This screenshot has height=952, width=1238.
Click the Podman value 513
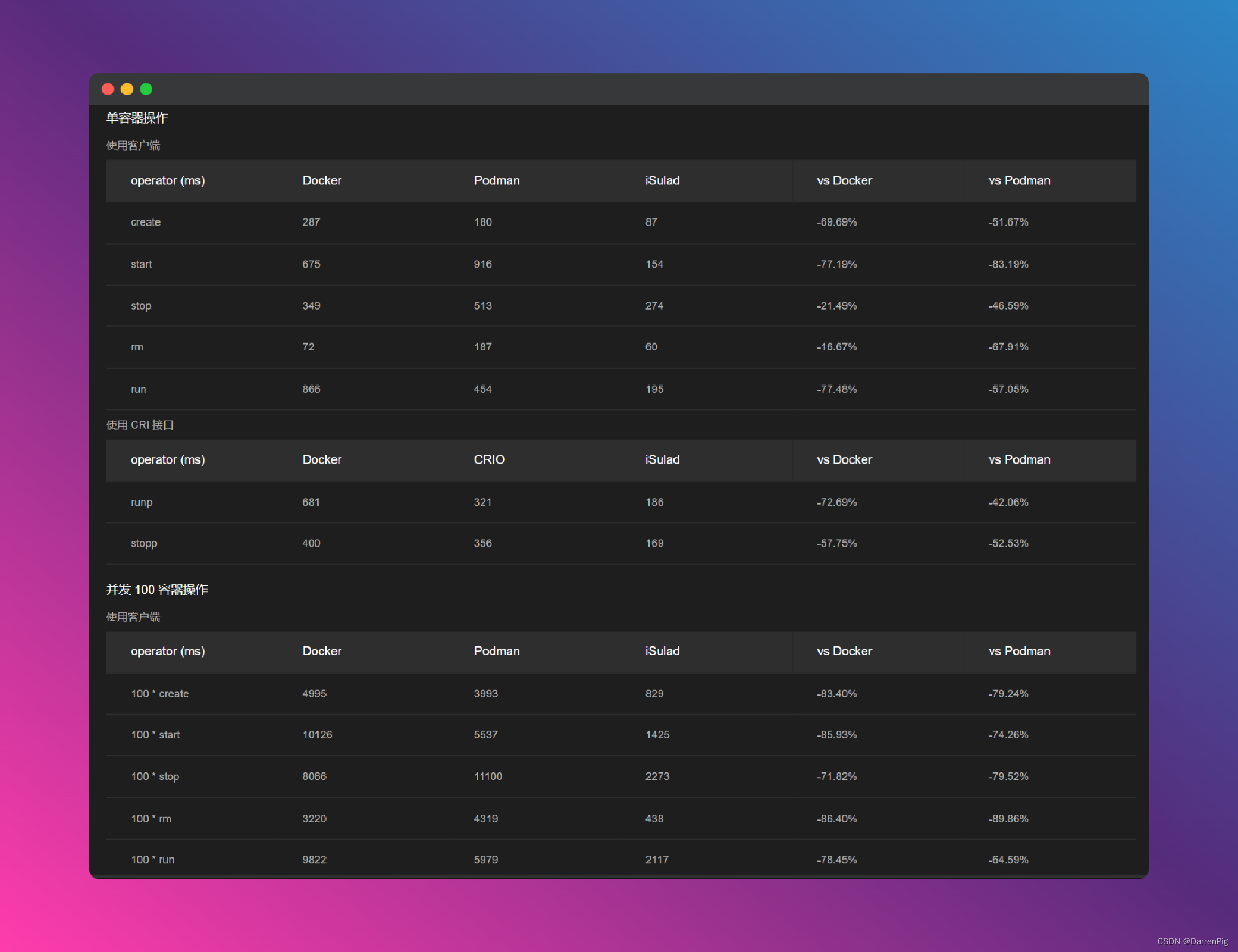[482, 306]
